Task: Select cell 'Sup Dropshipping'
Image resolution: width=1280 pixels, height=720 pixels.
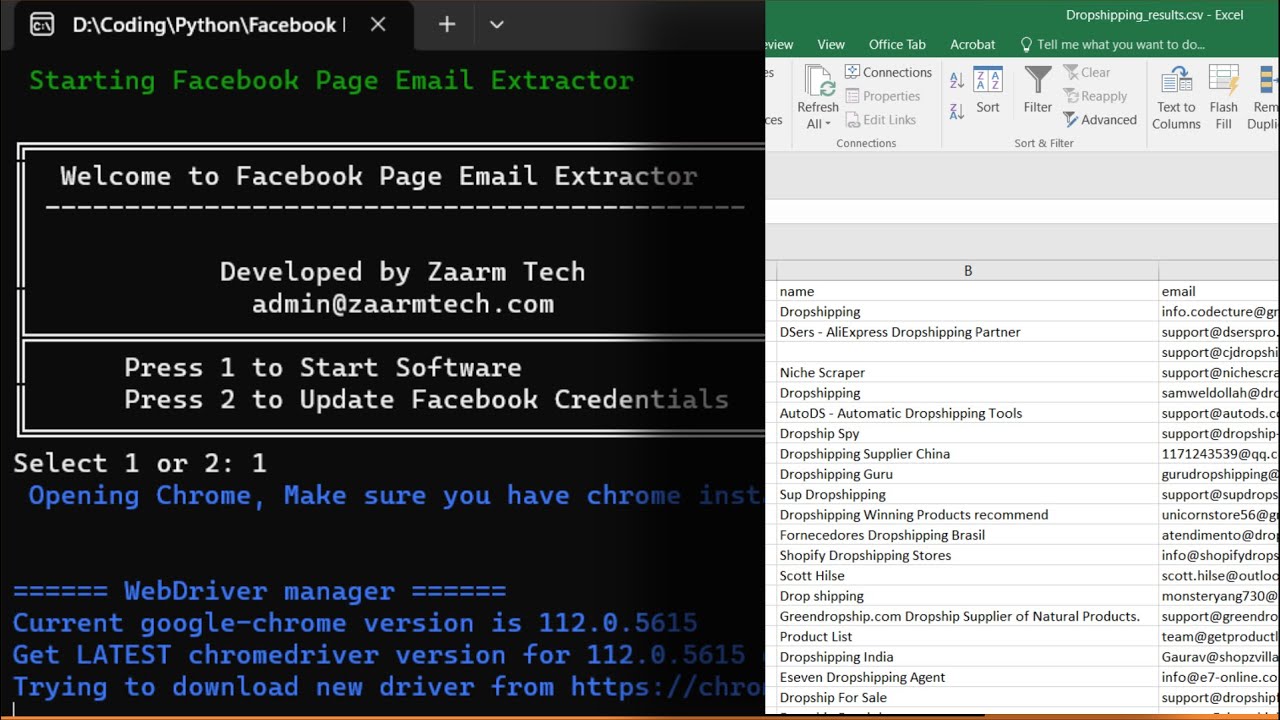Action: click(x=967, y=494)
